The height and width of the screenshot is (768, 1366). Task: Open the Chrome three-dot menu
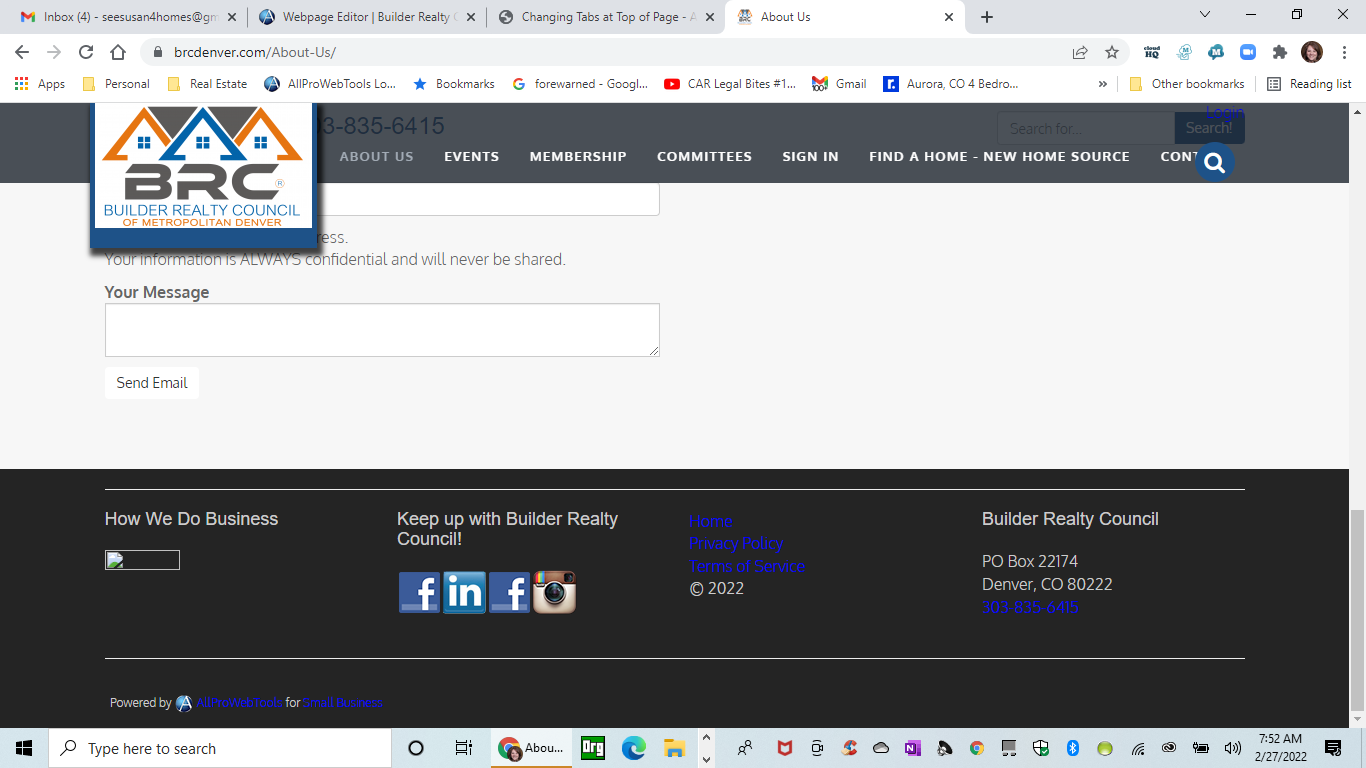click(1343, 52)
